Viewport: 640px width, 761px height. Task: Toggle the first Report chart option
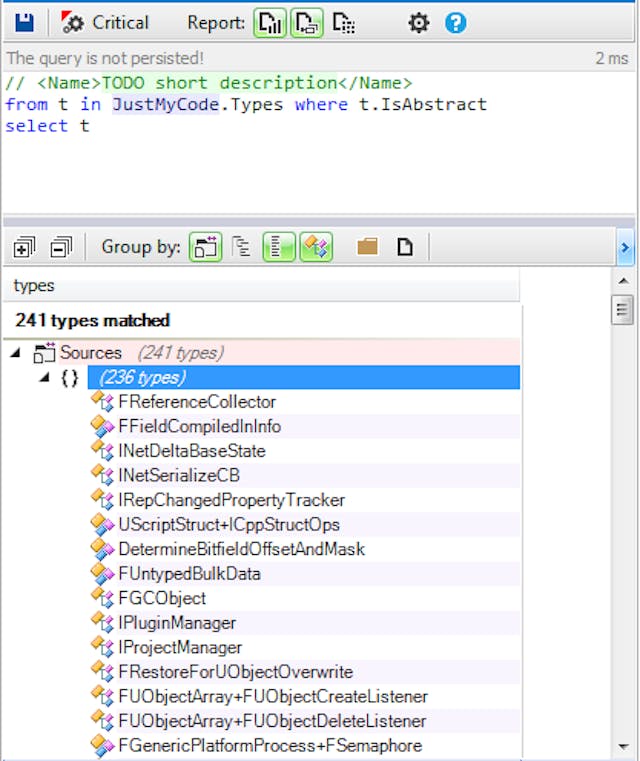(x=271, y=22)
